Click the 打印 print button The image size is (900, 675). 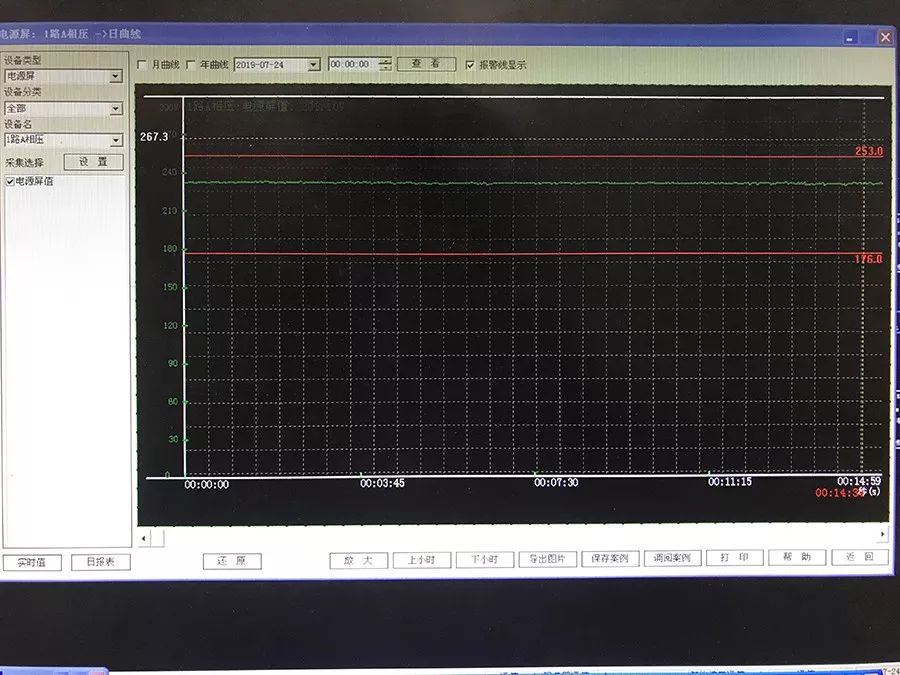coord(735,558)
